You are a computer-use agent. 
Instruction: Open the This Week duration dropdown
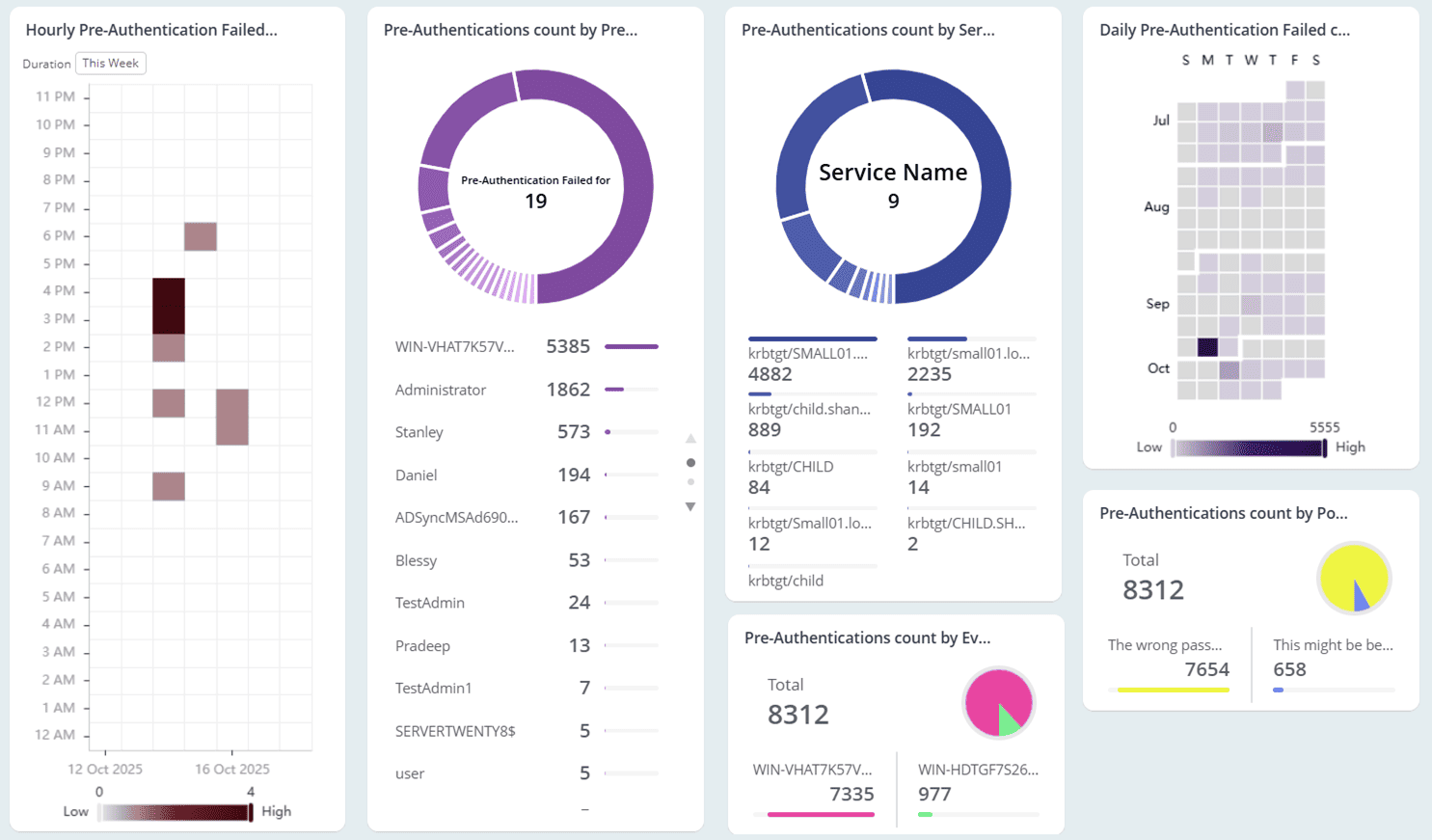tap(110, 64)
